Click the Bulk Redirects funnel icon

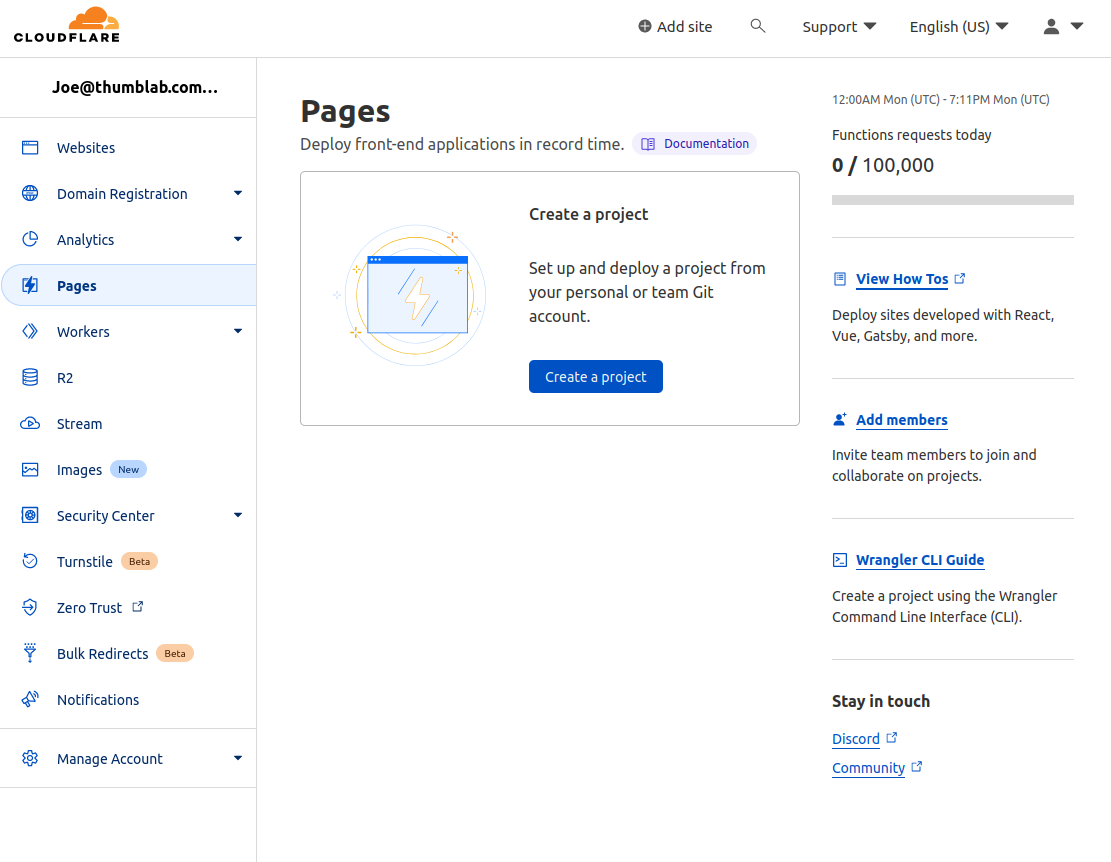coord(30,653)
